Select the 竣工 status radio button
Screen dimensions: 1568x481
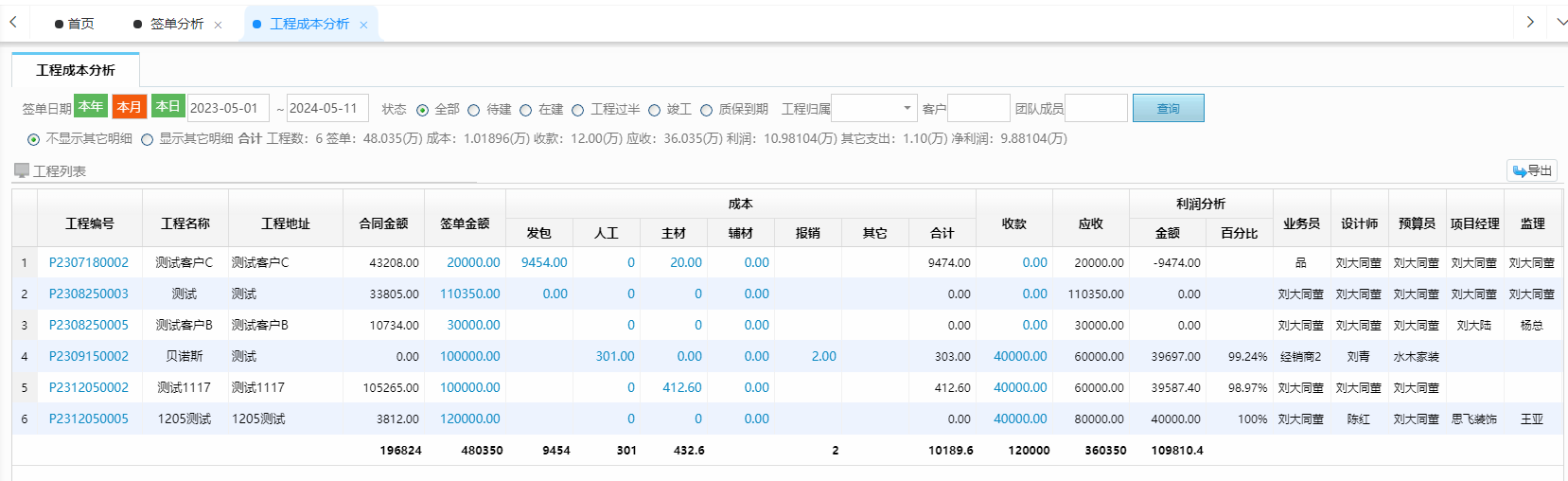point(654,110)
